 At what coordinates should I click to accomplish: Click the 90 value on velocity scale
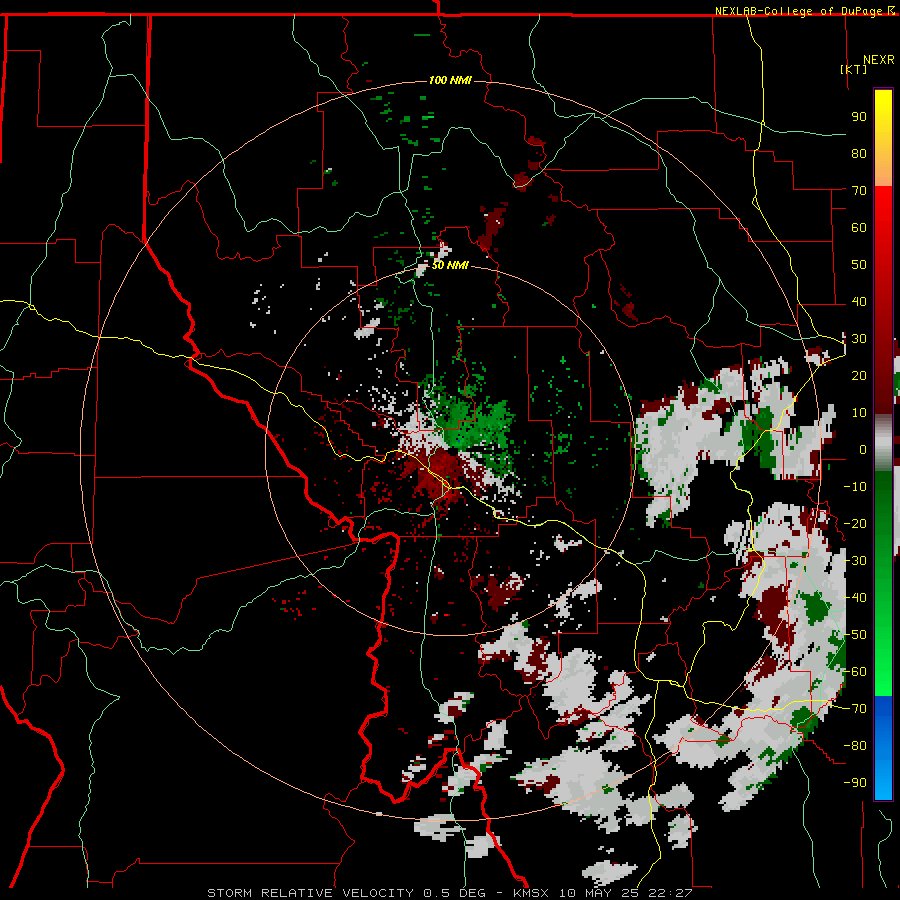(x=859, y=117)
